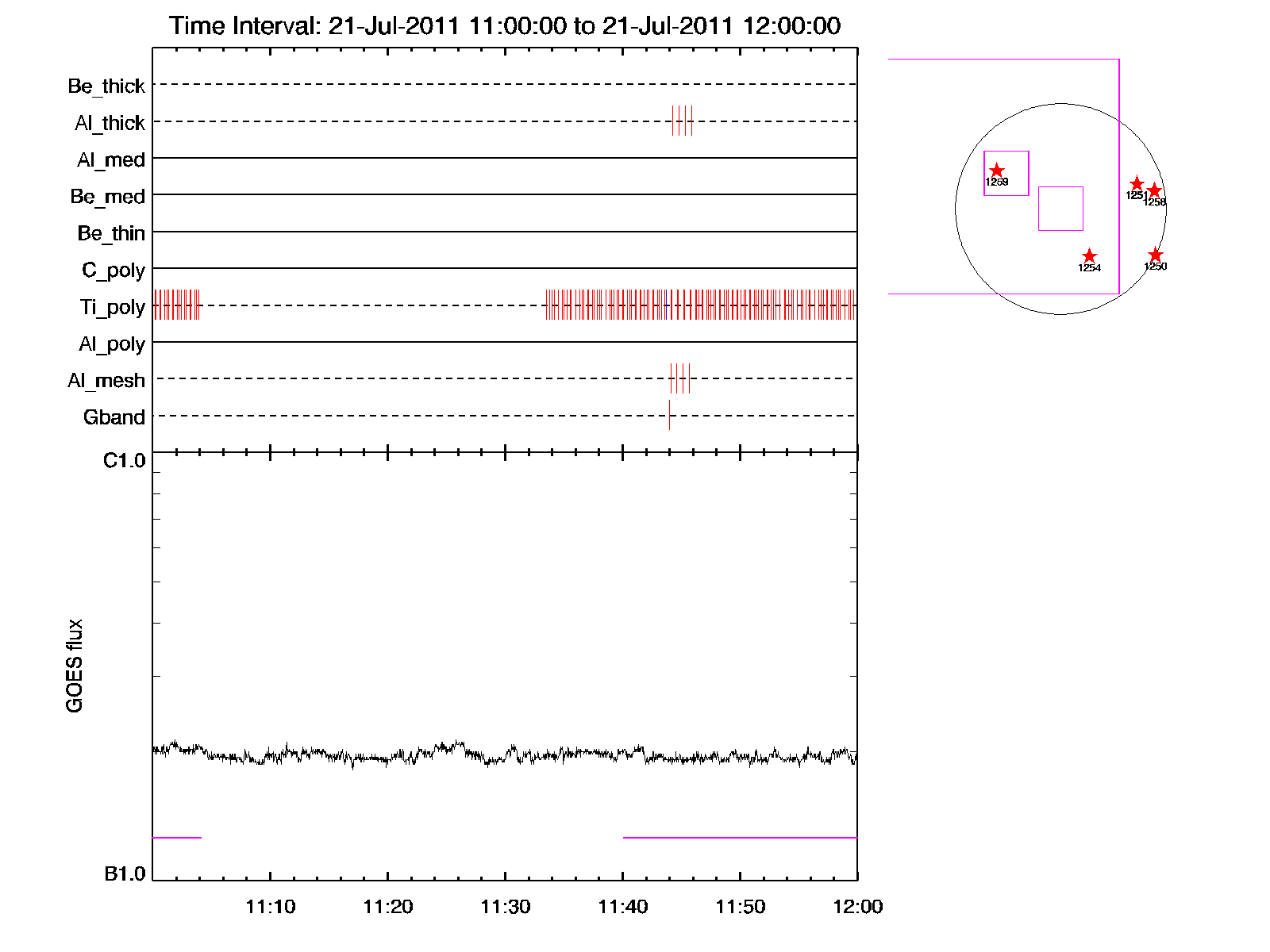Click the C_poly filter label
1270x952 pixels.
tap(114, 271)
